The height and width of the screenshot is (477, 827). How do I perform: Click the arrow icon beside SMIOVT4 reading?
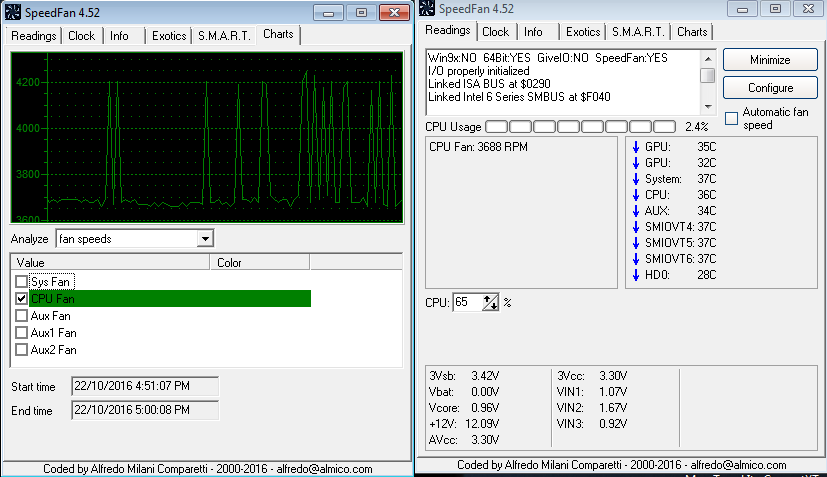(x=636, y=227)
